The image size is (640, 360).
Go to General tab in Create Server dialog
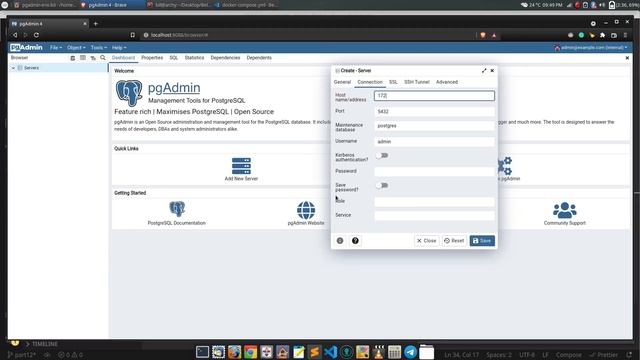pos(342,82)
